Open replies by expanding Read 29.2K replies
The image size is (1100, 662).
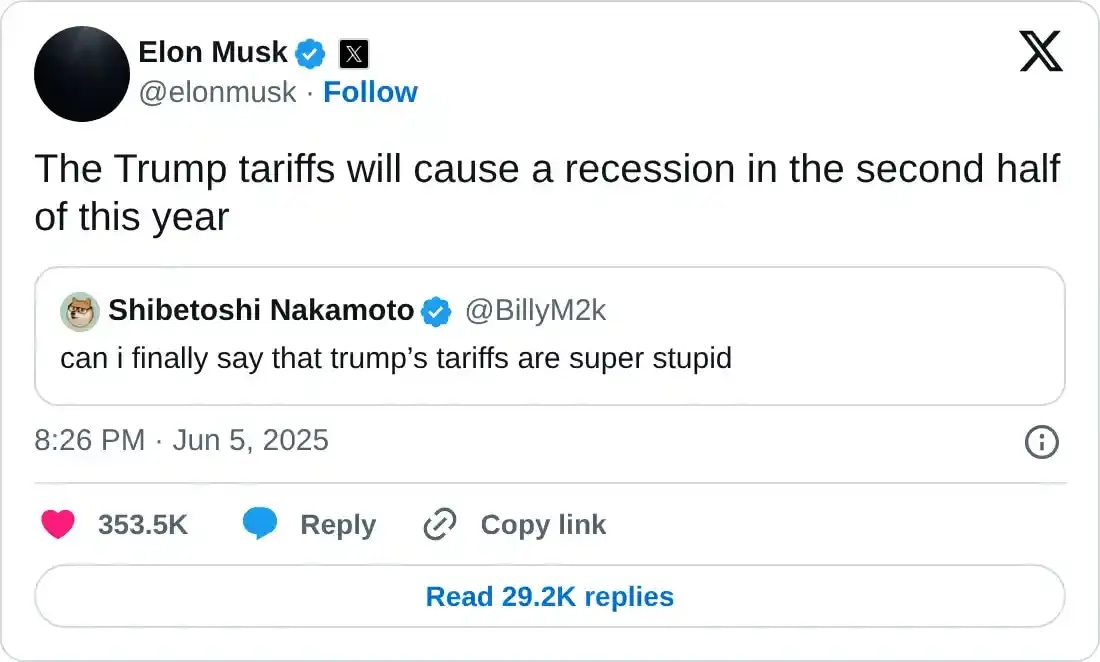[x=549, y=596]
